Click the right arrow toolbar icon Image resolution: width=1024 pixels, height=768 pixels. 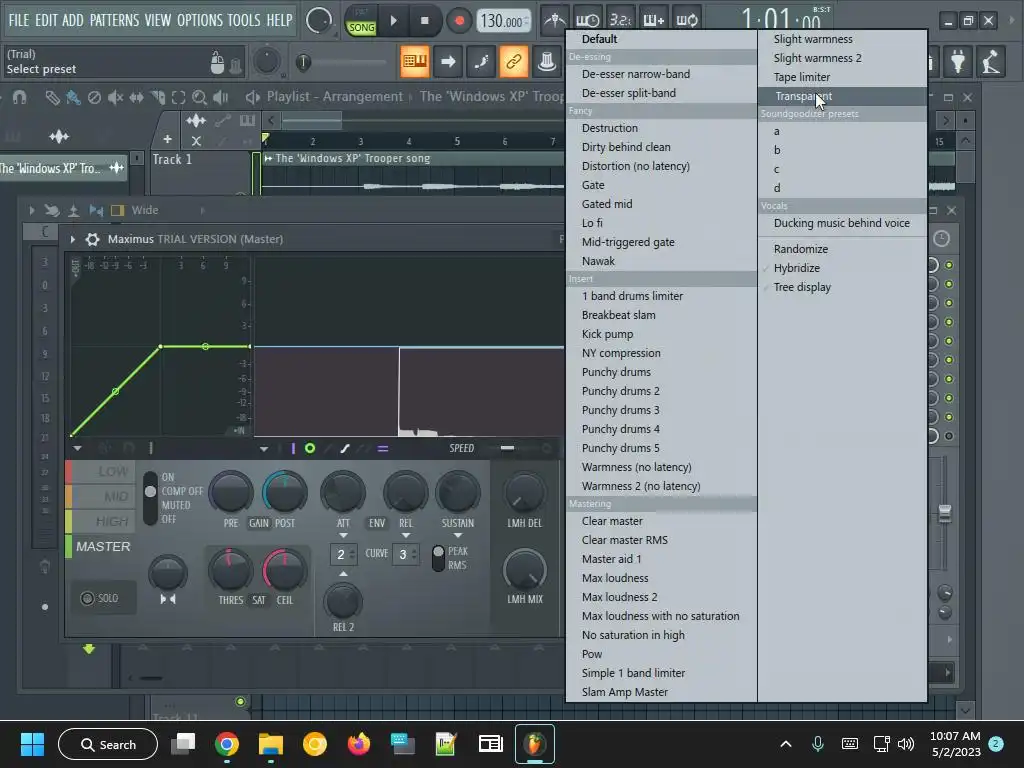(x=448, y=62)
